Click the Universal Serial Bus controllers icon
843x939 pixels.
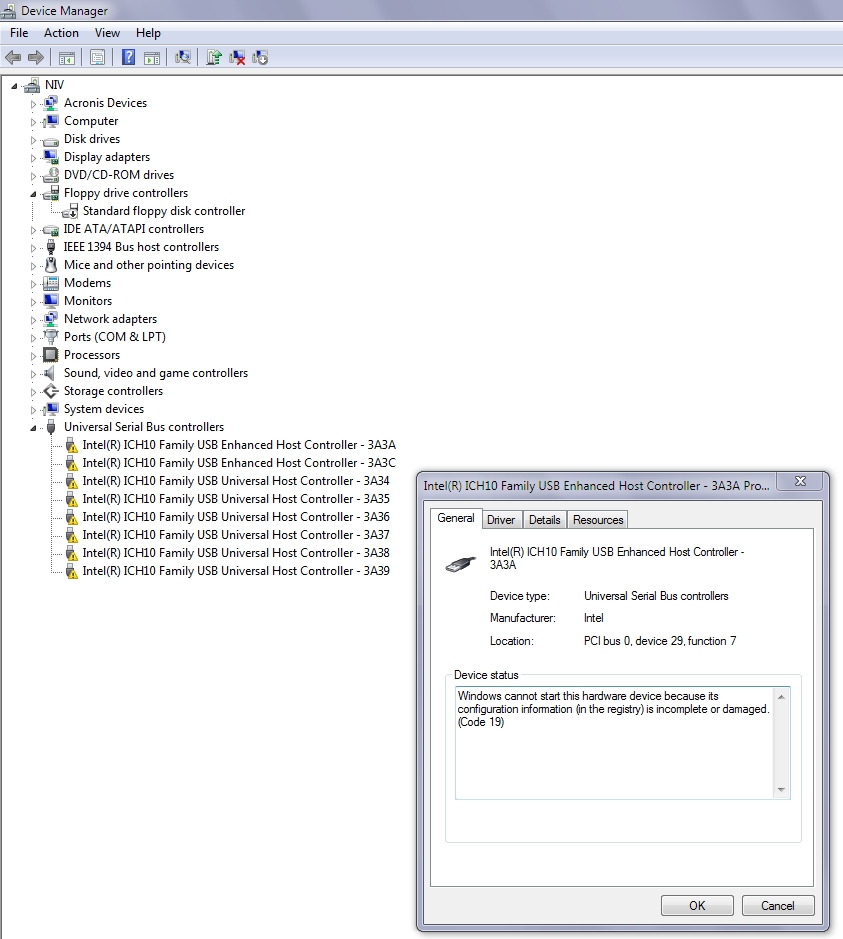click(x=51, y=426)
